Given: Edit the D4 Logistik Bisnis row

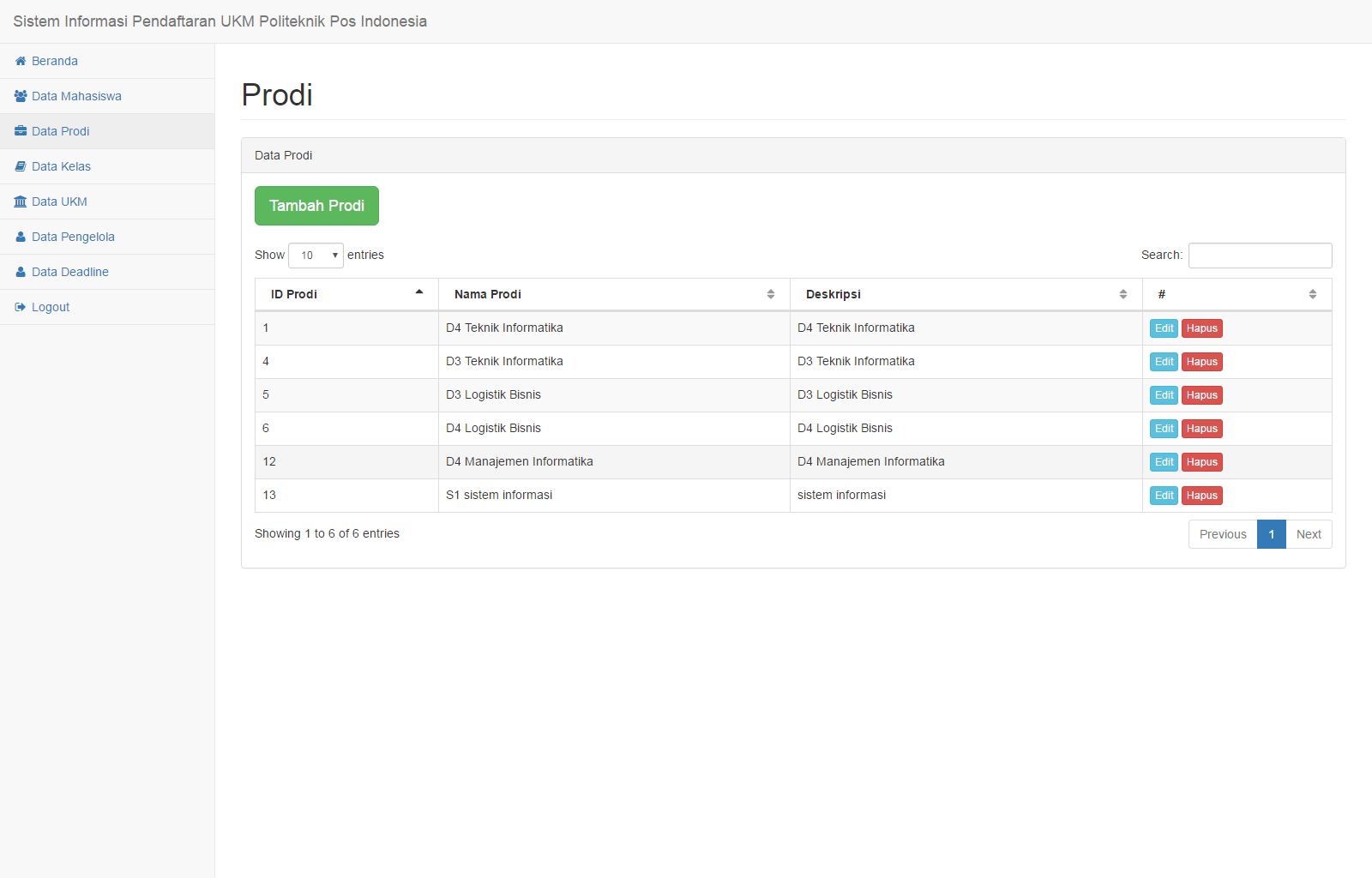Looking at the screenshot, I should (1164, 429).
